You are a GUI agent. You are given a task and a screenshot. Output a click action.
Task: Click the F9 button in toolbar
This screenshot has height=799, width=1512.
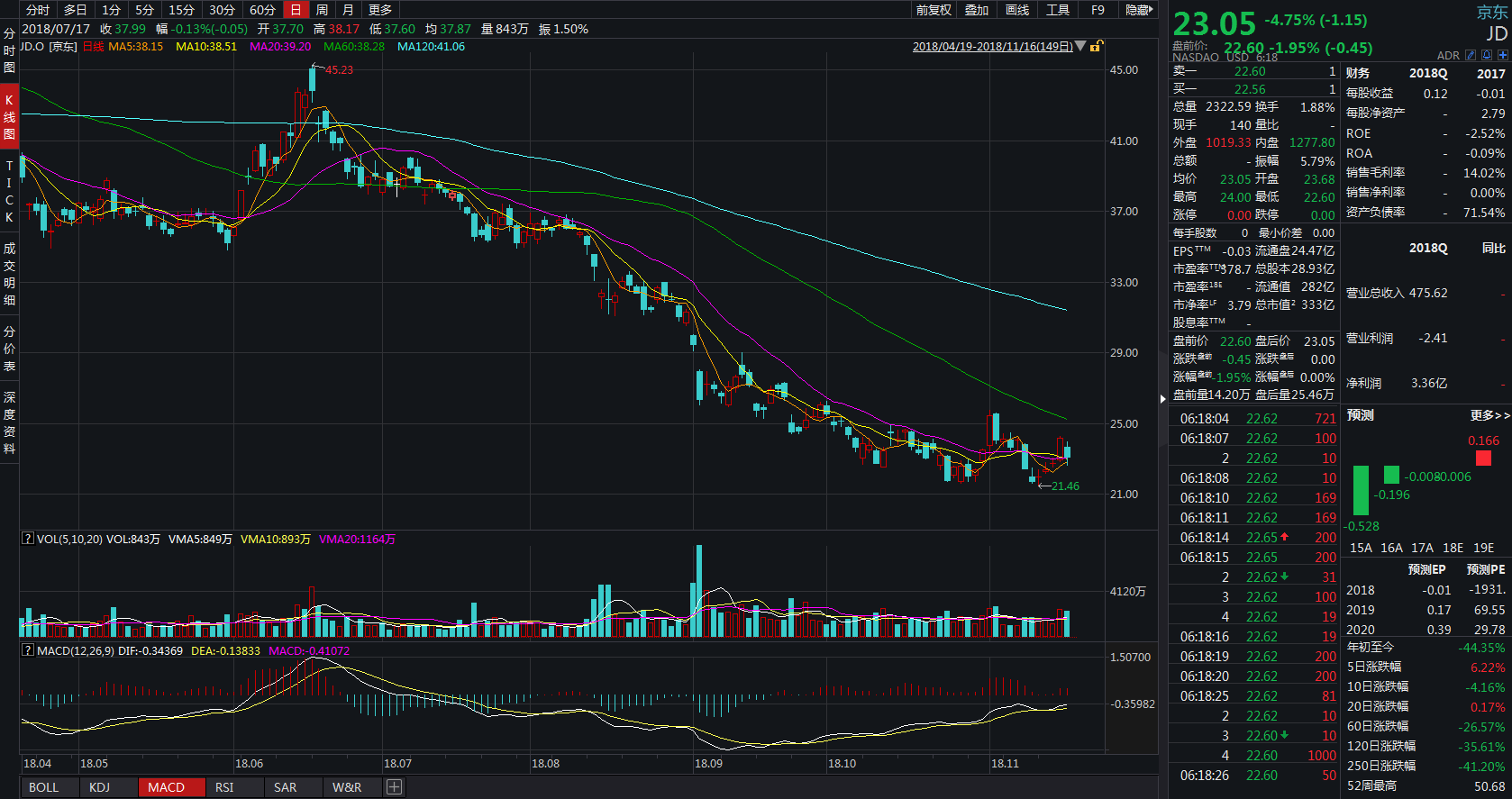(x=1098, y=10)
